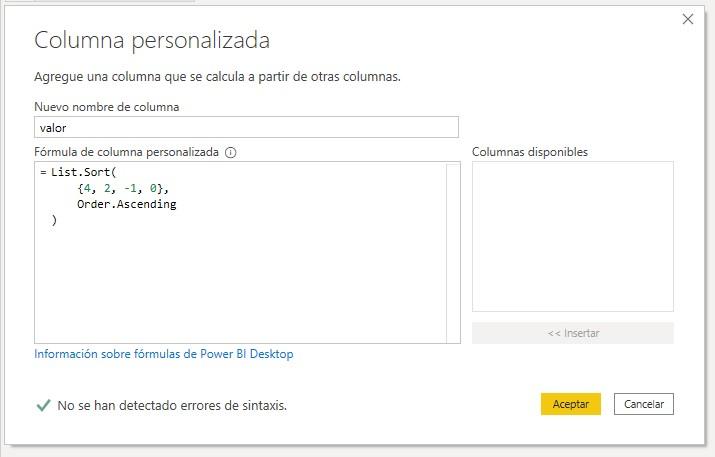Click the formula editor vertical scrollbar
Screen dimensions: 715x457
pos(453,252)
